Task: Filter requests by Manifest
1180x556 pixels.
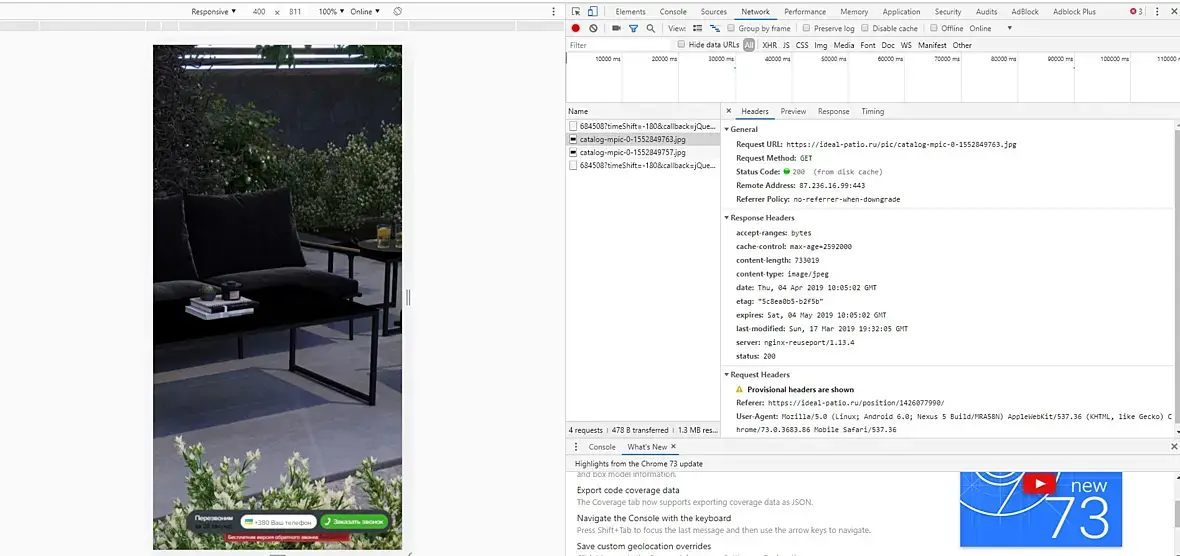Action: [x=932, y=45]
